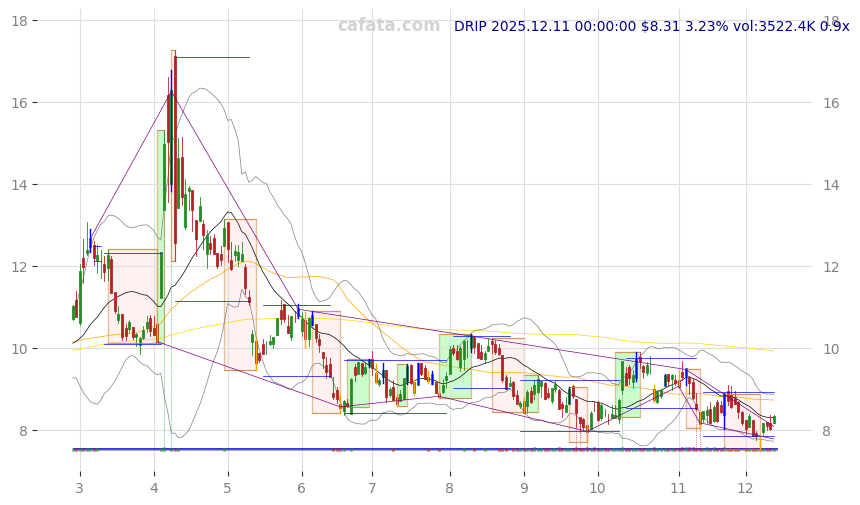Screen dimensions: 860x505
Task: Click the 10 label on left price axis
Action: tap(31, 349)
